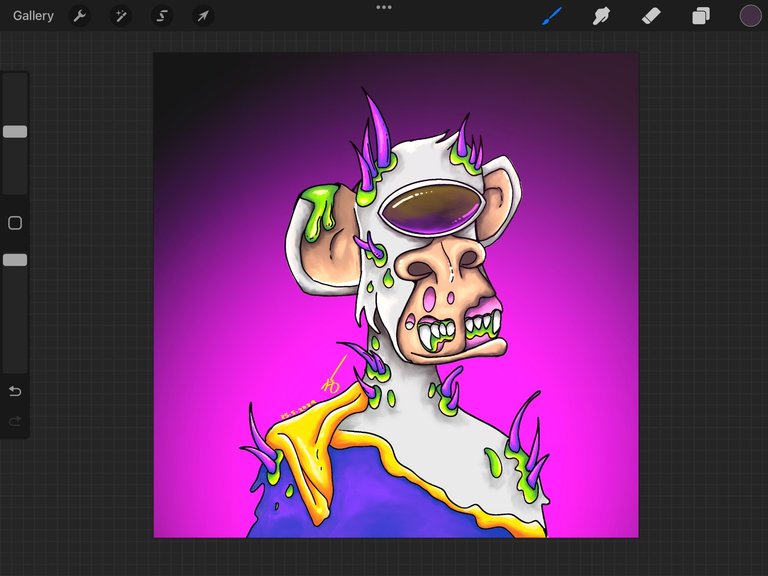
Task: Tap the square modify button in sidebar
Action: click(15, 223)
